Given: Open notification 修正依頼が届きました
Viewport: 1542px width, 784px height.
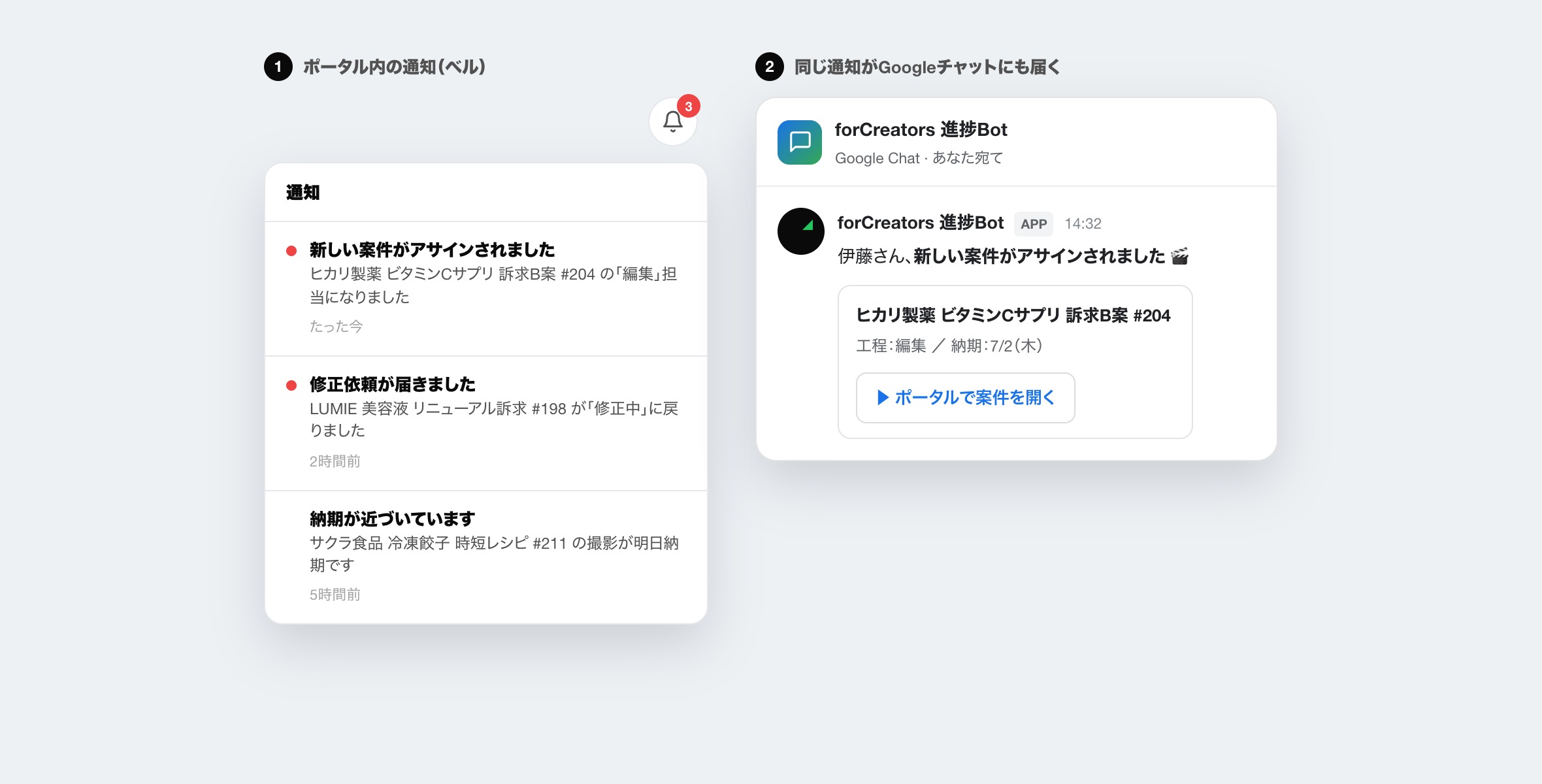Looking at the screenshot, I should [x=486, y=423].
